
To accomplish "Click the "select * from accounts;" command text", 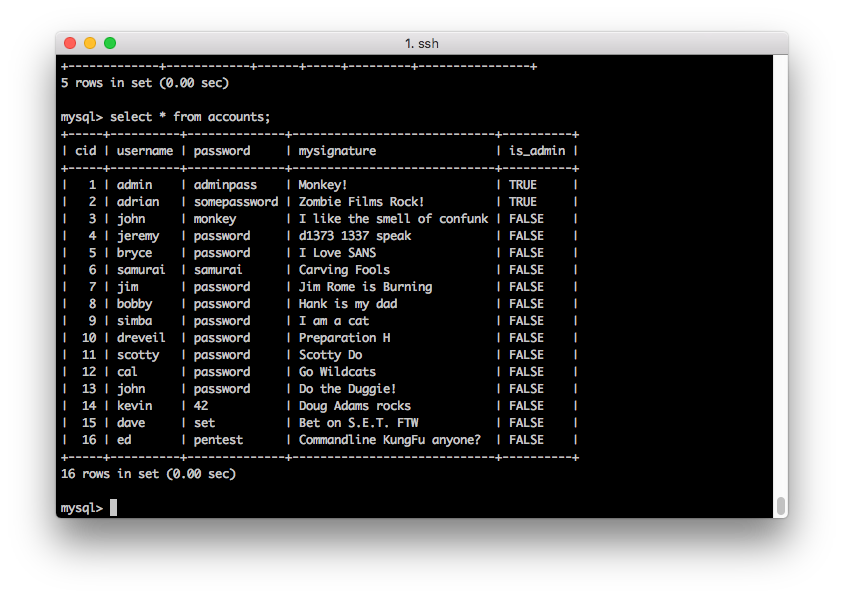I will [190, 117].
